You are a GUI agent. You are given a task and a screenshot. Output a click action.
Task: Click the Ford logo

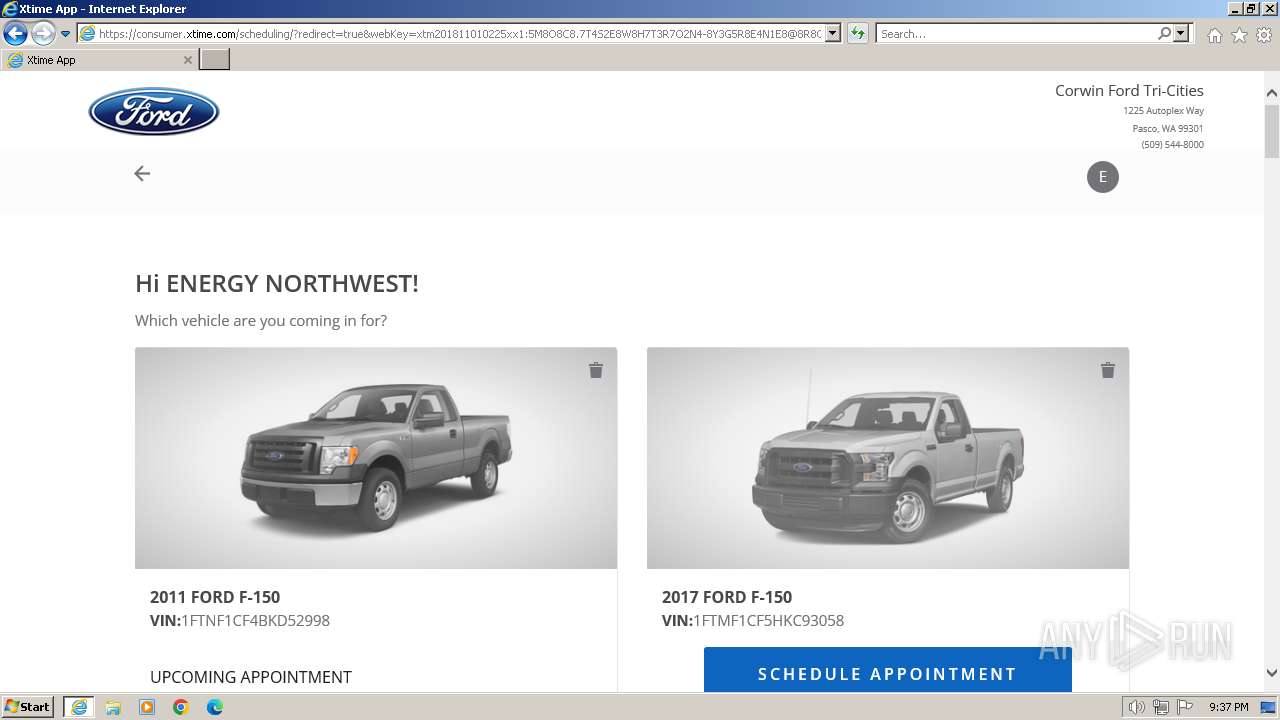pos(154,111)
